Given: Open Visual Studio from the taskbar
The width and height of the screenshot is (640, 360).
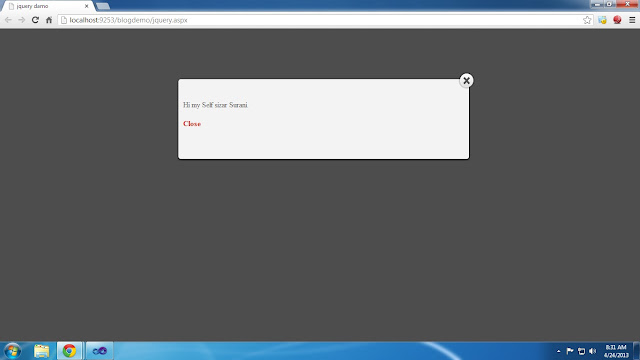Looking at the screenshot, I should pyautogui.click(x=99, y=351).
